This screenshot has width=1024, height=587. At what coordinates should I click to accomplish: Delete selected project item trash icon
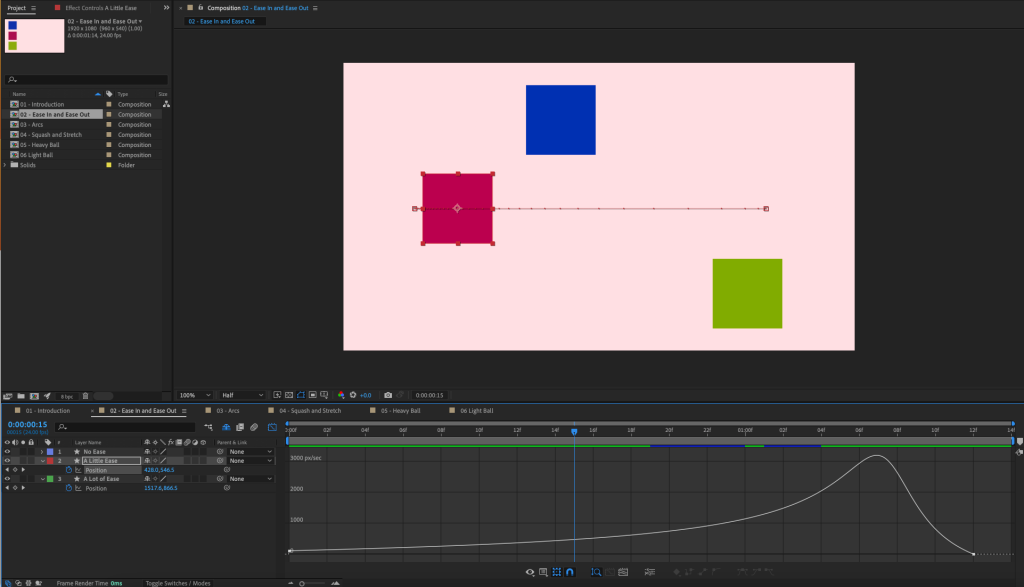click(85, 396)
